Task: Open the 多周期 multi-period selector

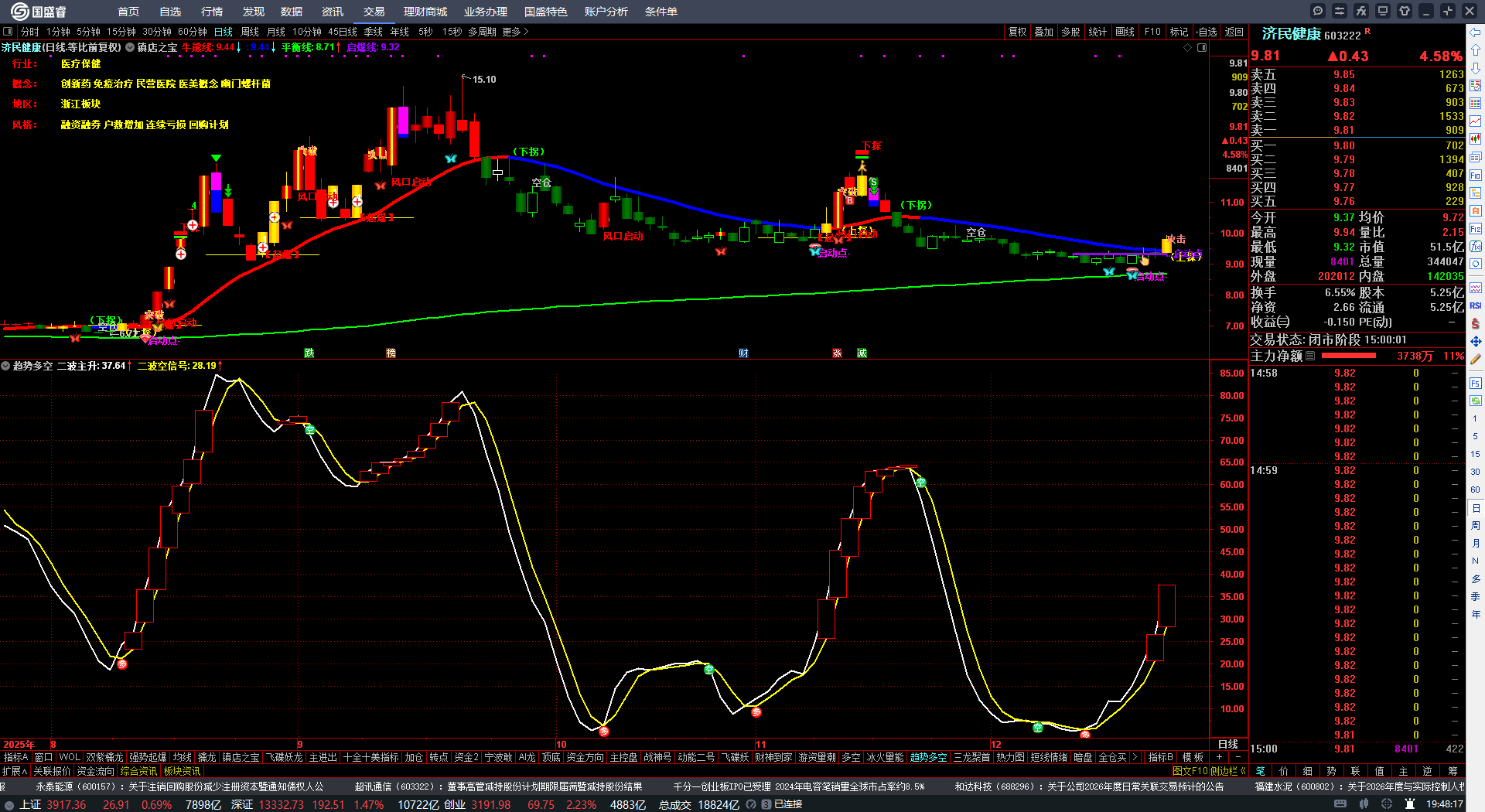Action: [482, 32]
